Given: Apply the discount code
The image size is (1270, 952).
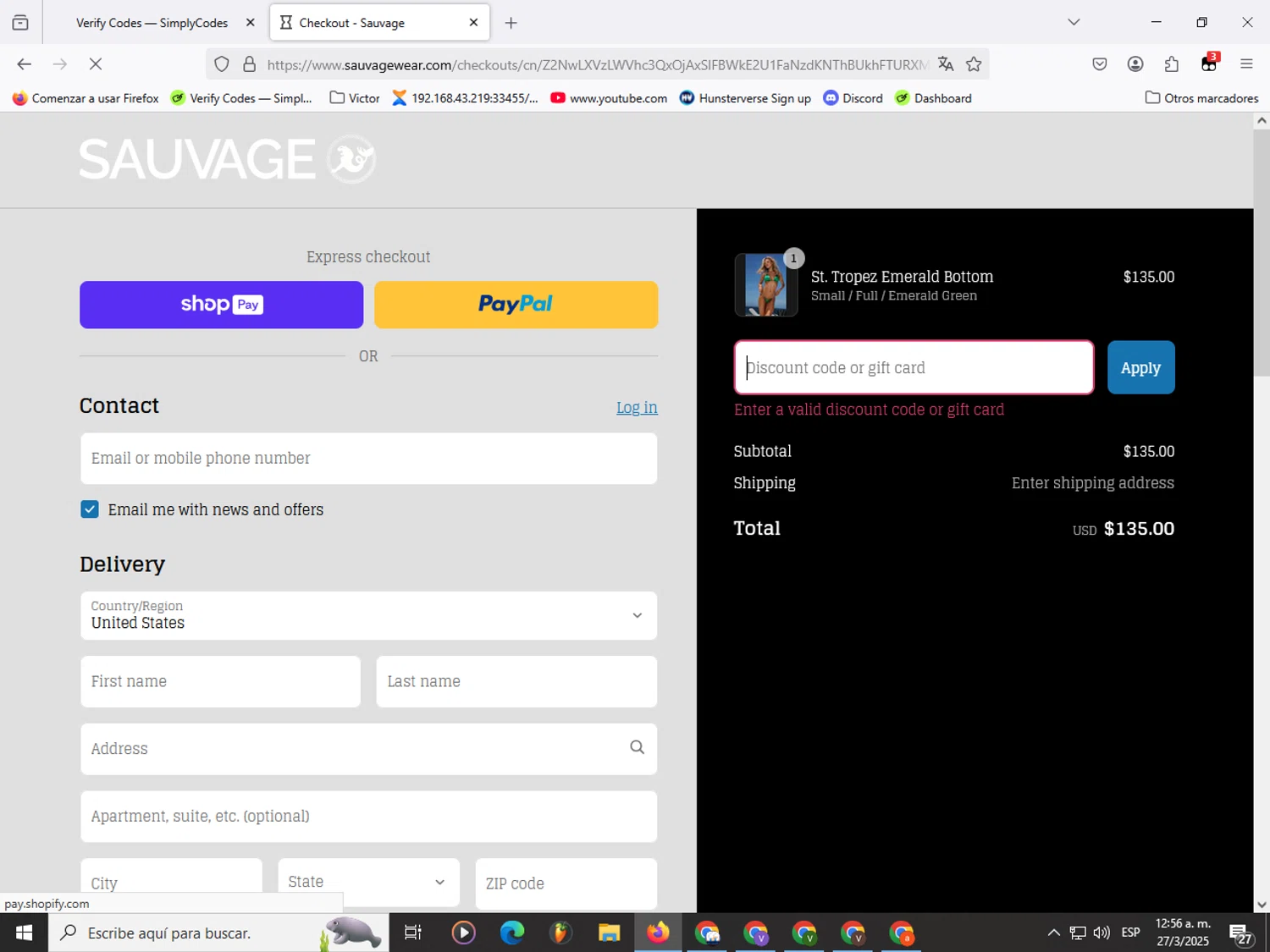Looking at the screenshot, I should click(1140, 367).
